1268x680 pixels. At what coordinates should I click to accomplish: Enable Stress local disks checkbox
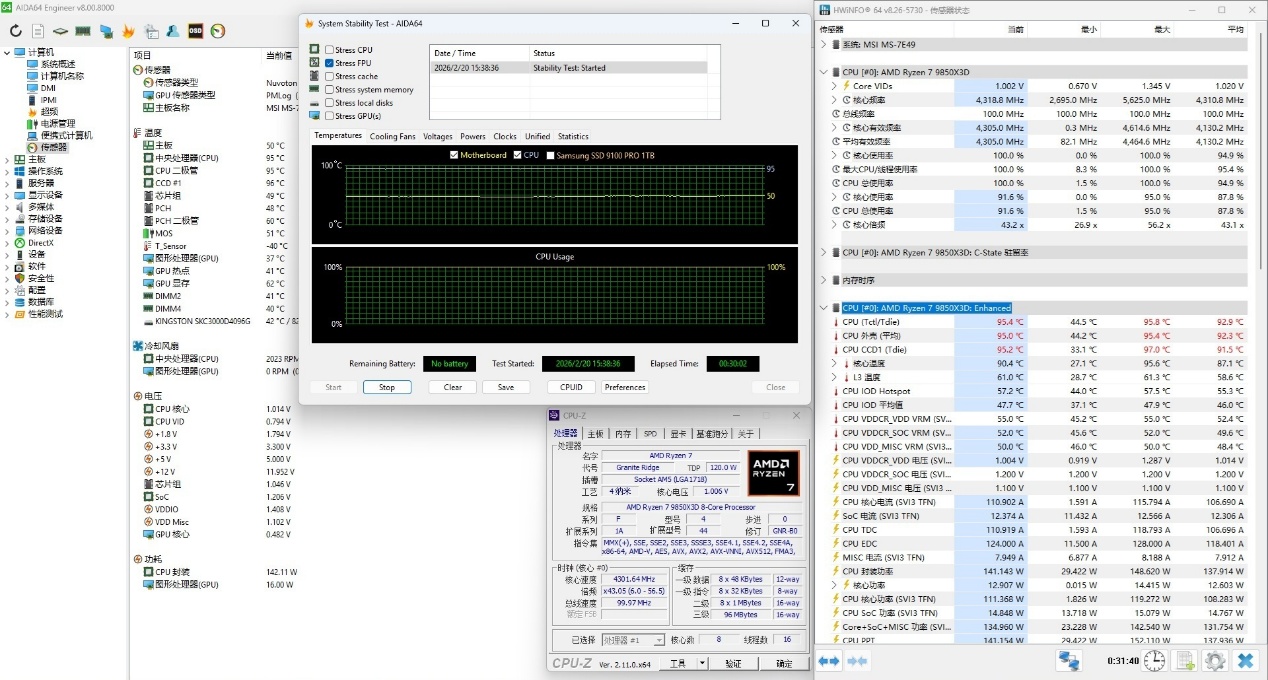click(329, 102)
